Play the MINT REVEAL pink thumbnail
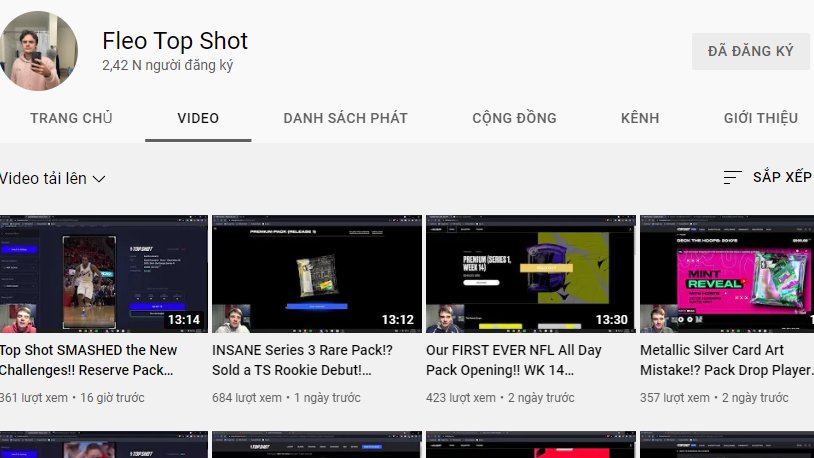Screen dimensions: 814x458 pos(727,274)
